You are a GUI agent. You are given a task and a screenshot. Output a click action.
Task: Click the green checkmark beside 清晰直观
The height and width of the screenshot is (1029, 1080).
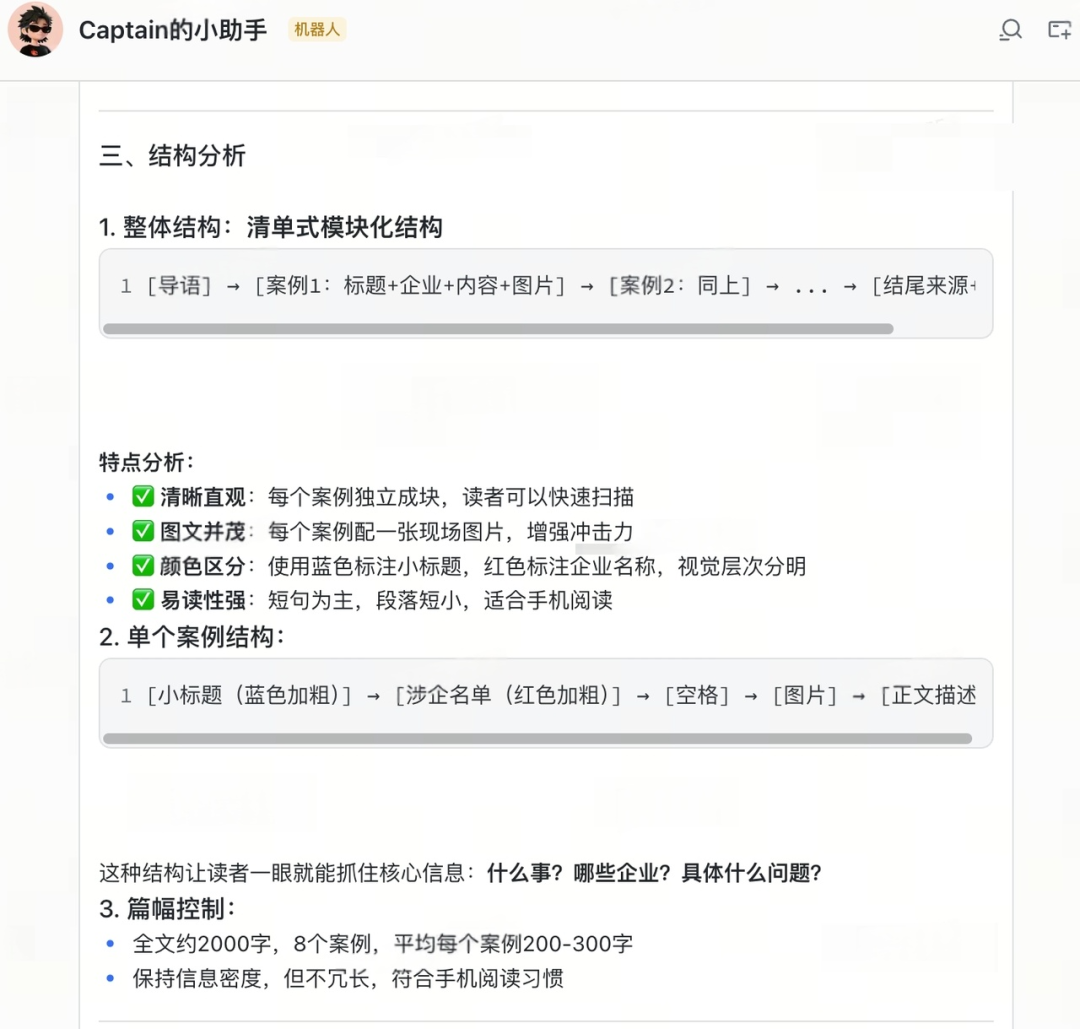pyautogui.click(x=143, y=497)
